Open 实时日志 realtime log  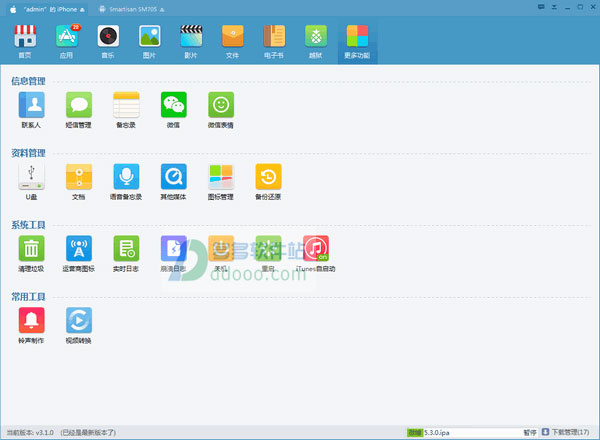126,254
